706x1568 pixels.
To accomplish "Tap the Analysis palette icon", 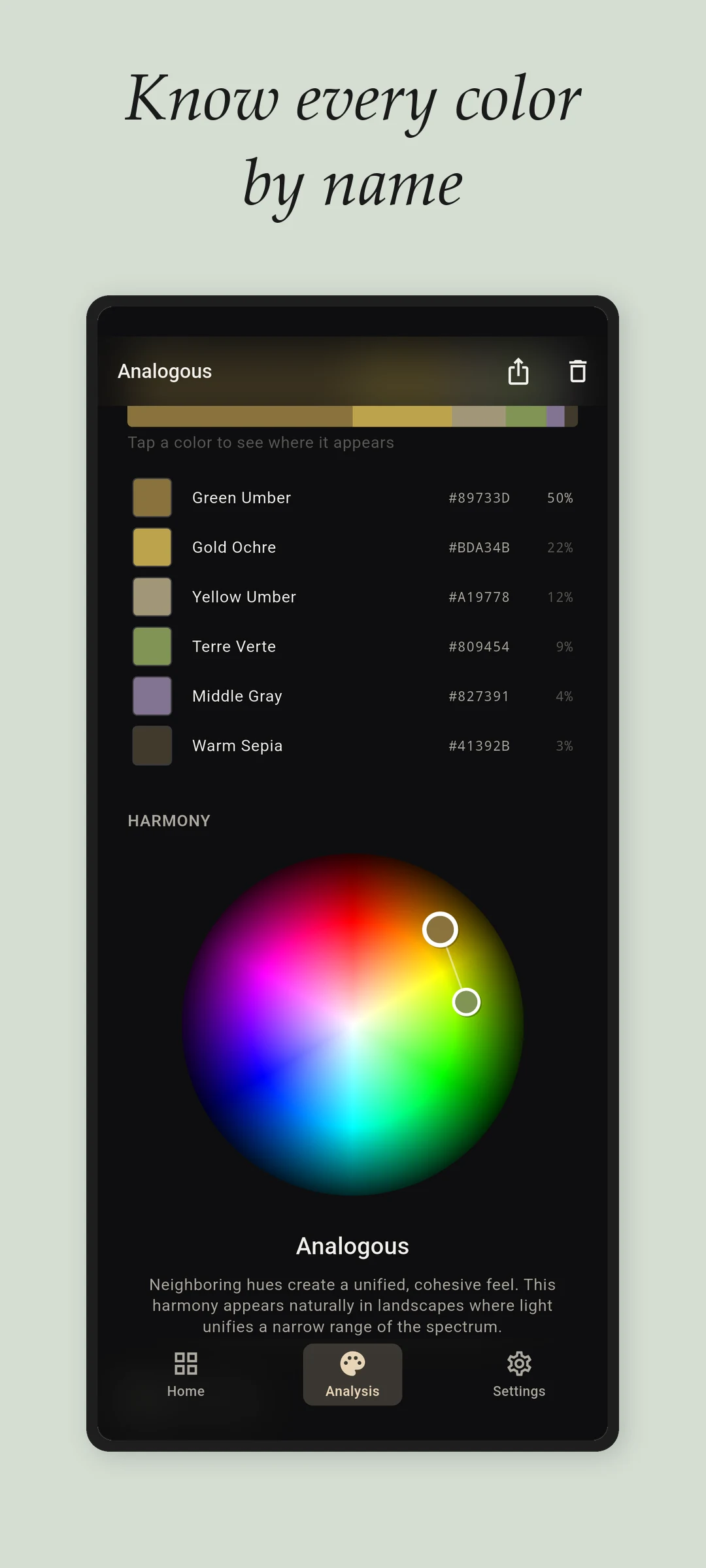I will pos(352,1364).
